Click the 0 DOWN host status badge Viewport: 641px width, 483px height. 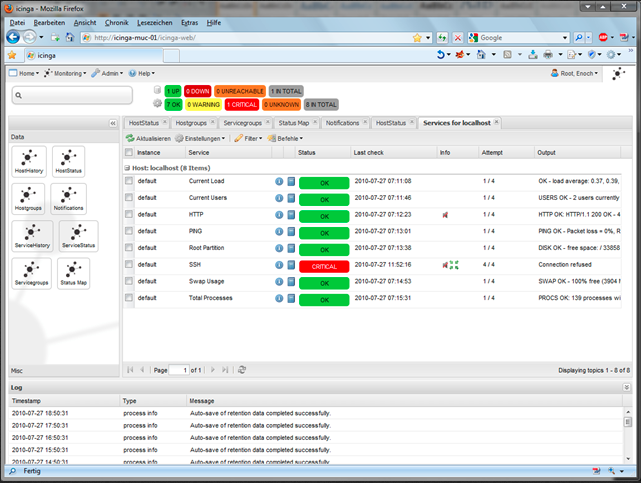[198, 91]
